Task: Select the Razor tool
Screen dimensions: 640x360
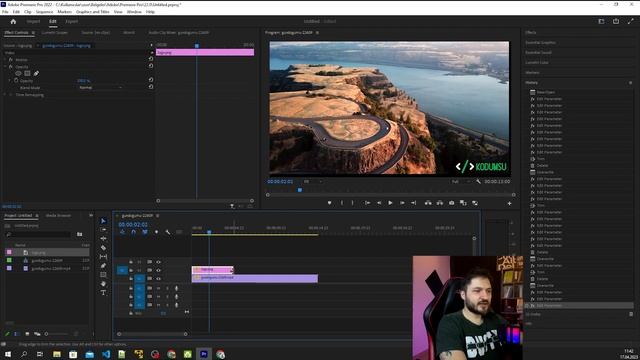Action: coord(103,248)
